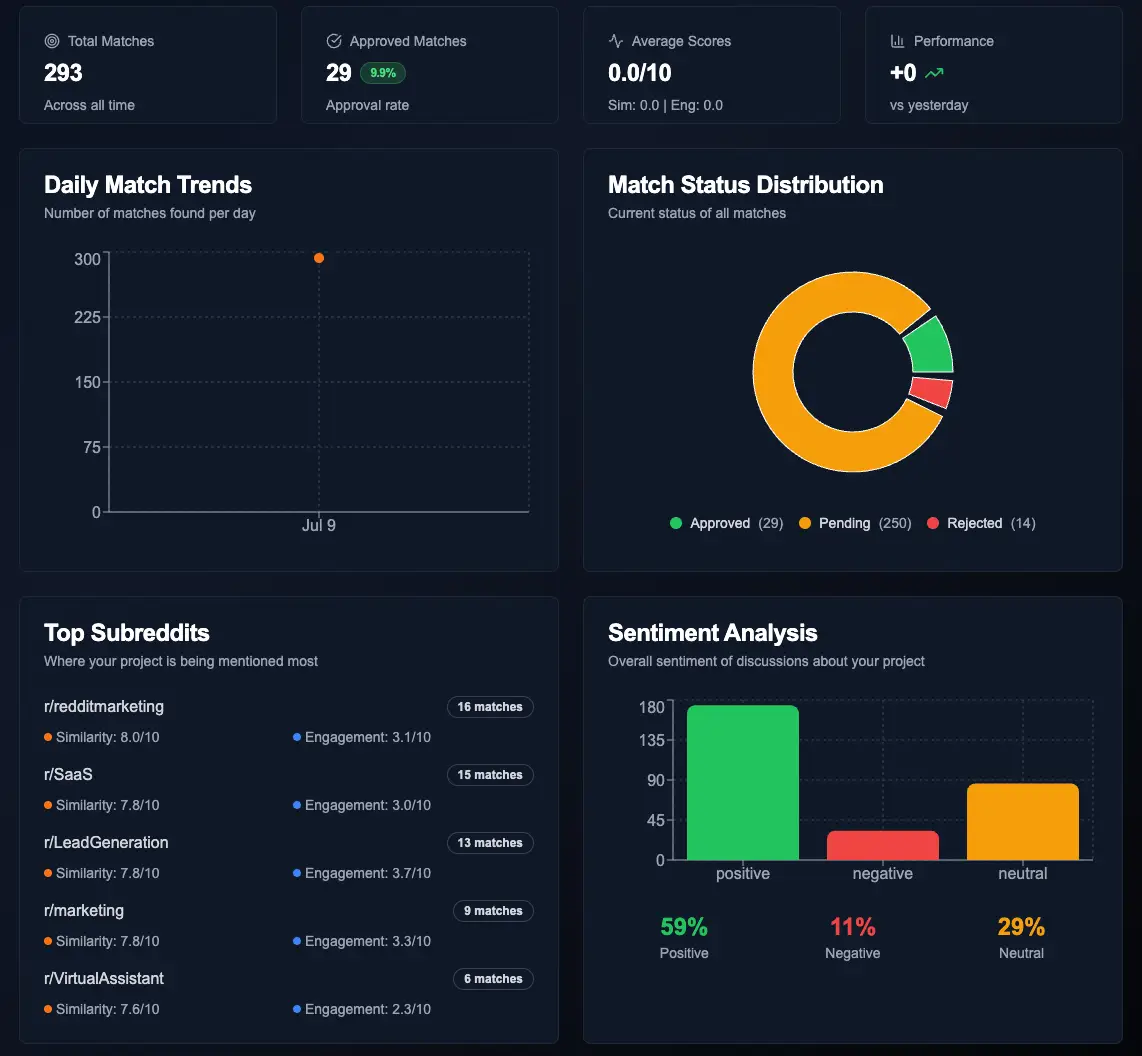The width and height of the screenshot is (1142, 1056).
Task: Click the orange data point for Jul 9
Action: pyautogui.click(x=319, y=258)
